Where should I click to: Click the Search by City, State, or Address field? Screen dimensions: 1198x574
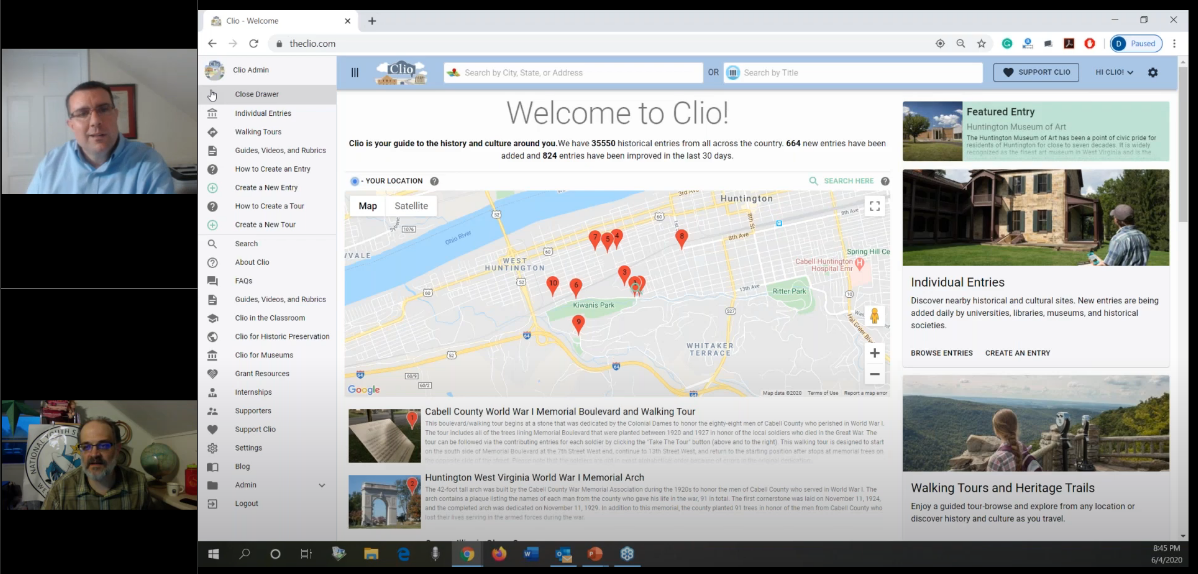pos(573,73)
